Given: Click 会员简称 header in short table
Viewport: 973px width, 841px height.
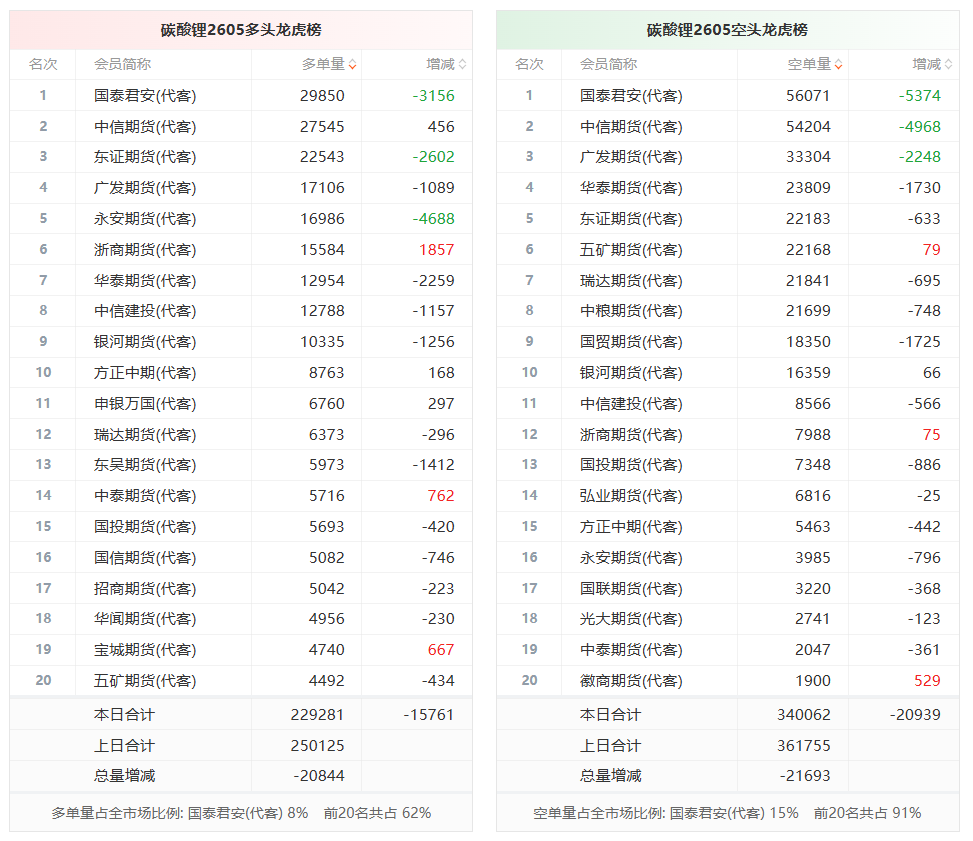Looking at the screenshot, I should click(x=608, y=64).
